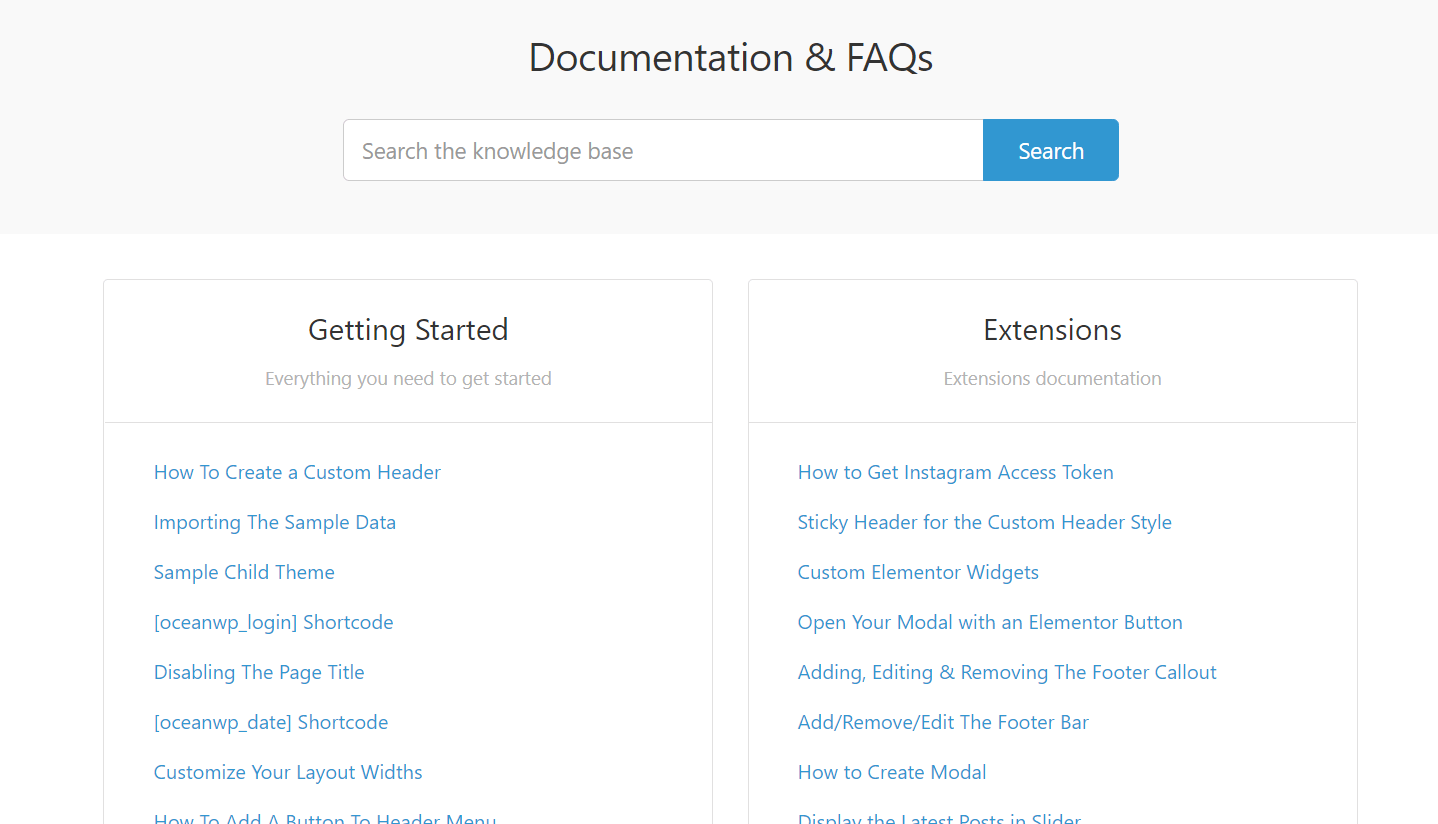Click Everything you need to get started text
This screenshot has height=824, width=1438.
408,378
